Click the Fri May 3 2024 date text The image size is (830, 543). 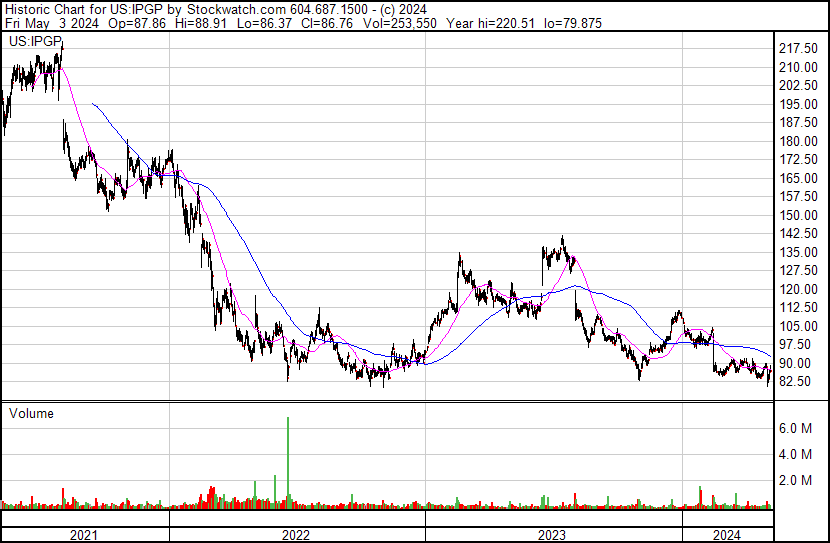[x=51, y=23]
